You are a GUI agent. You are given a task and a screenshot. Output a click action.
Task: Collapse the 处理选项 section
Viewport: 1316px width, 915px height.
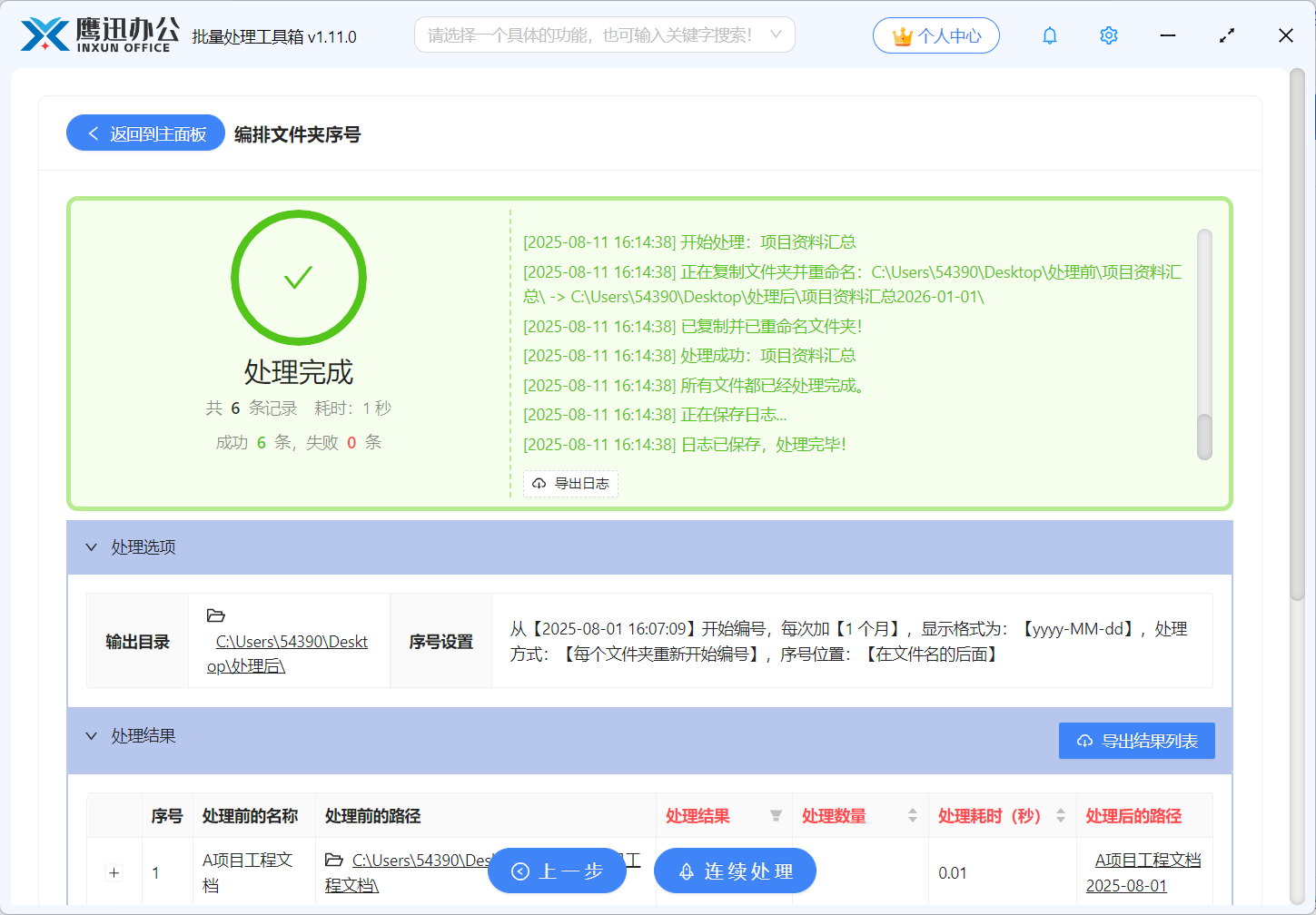(91, 547)
